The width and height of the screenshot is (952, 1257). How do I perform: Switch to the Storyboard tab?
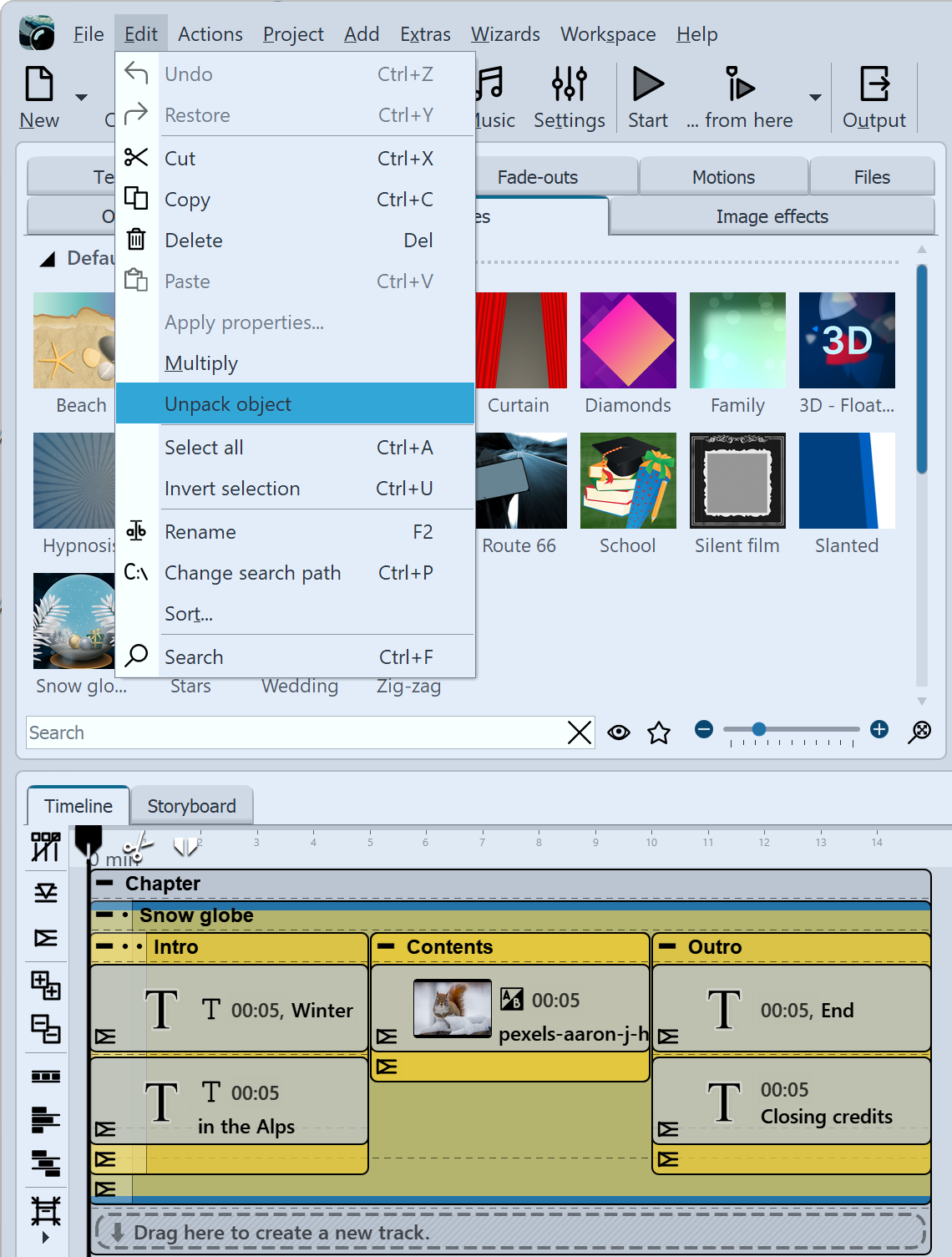[191, 806]
